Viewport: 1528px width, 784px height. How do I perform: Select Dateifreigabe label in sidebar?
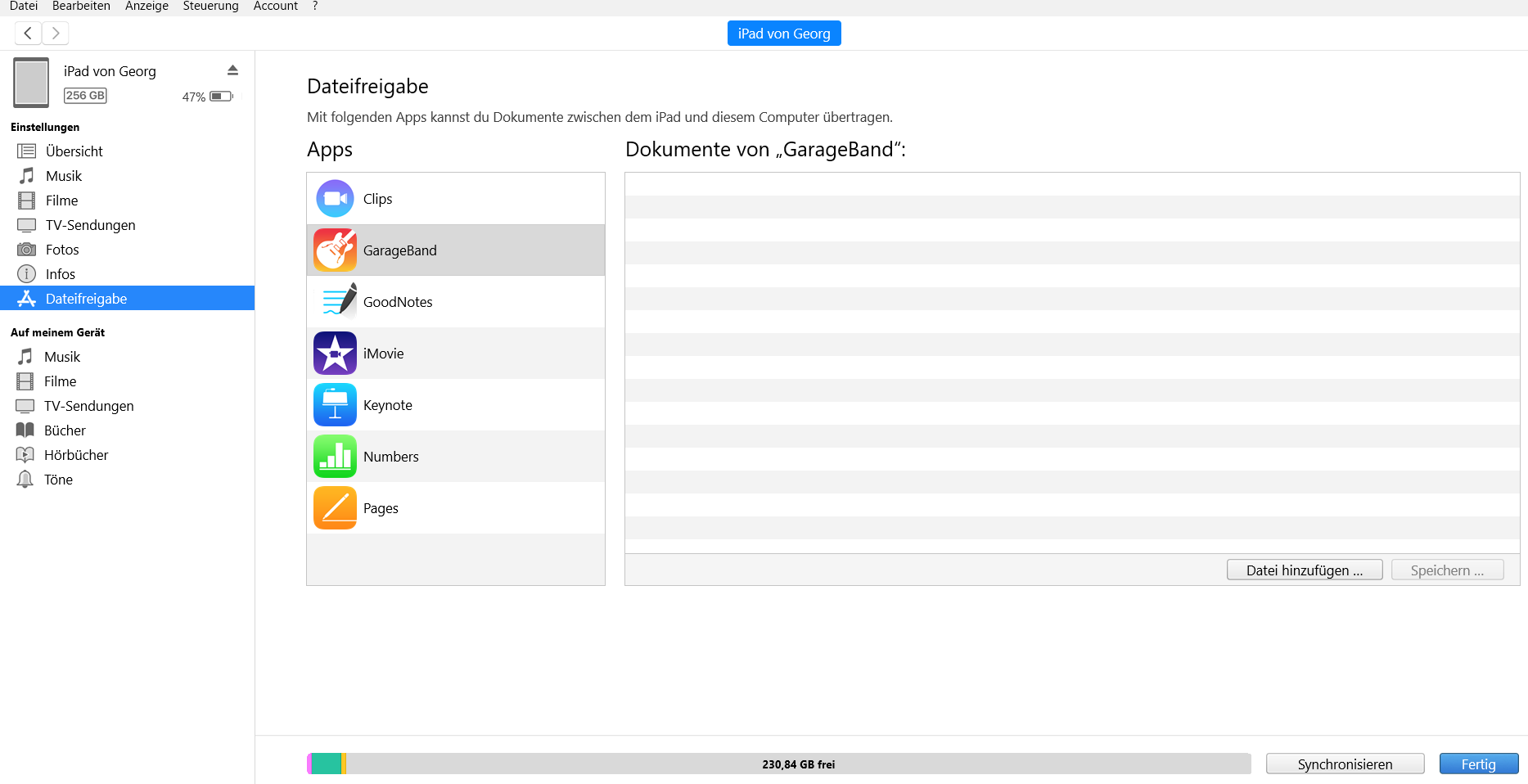(87, 299)
